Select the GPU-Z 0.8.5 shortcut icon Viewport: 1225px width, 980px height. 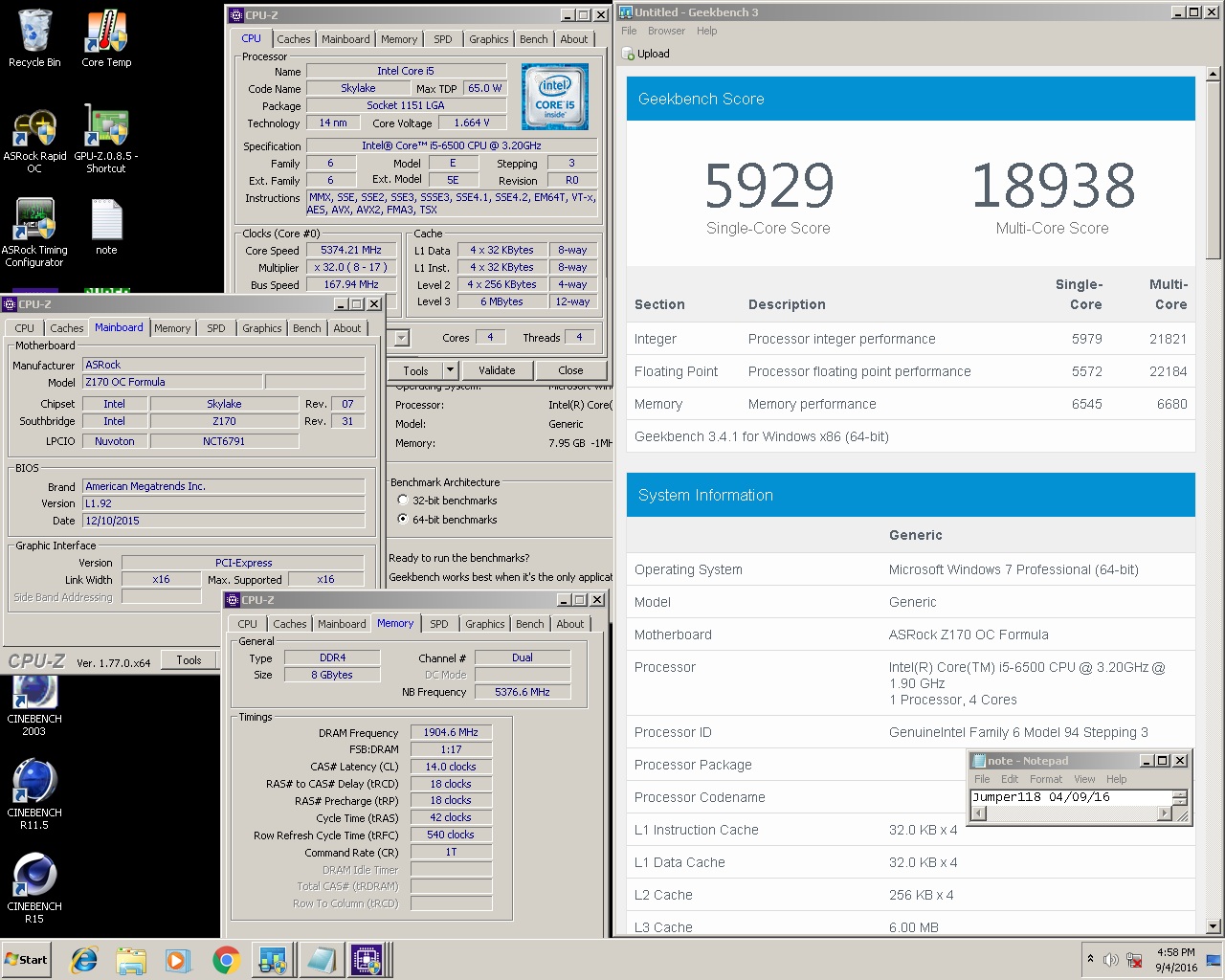coord(106,140)
